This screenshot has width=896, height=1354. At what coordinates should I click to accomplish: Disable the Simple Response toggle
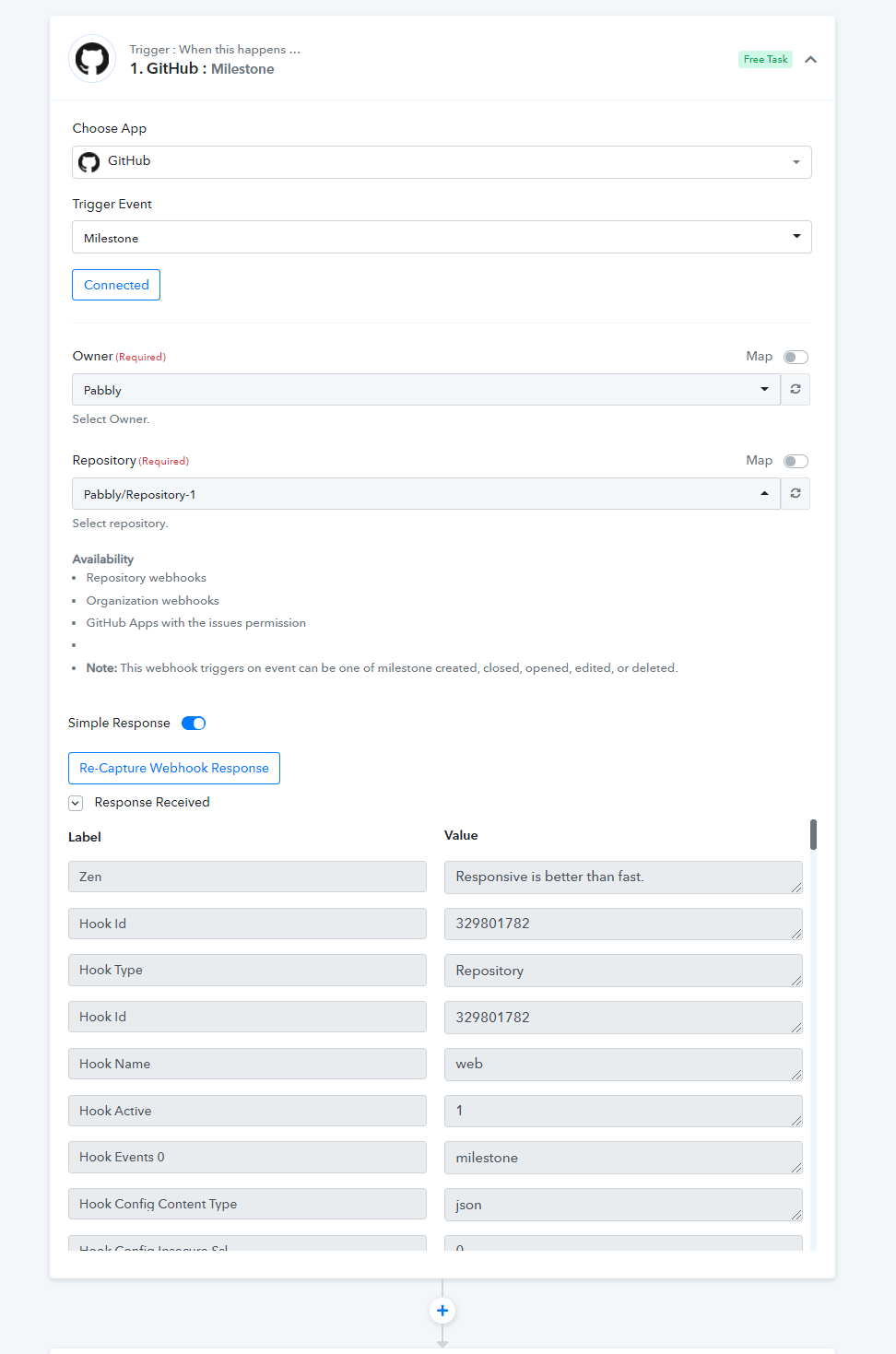click(194, 723)
